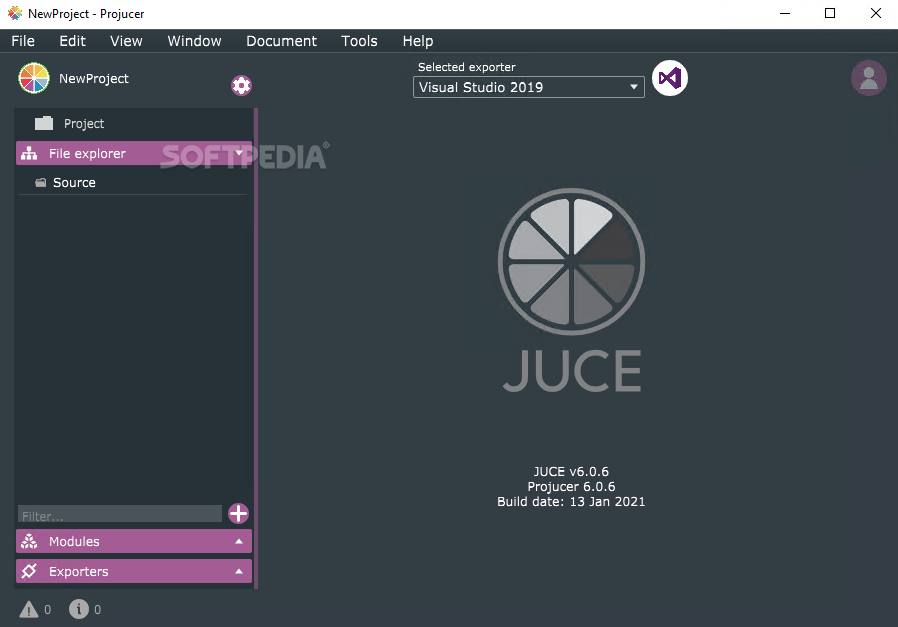Maximize the Projucer window
The width and height of the screenshot is (898, 627).
[x=830, y=13]
